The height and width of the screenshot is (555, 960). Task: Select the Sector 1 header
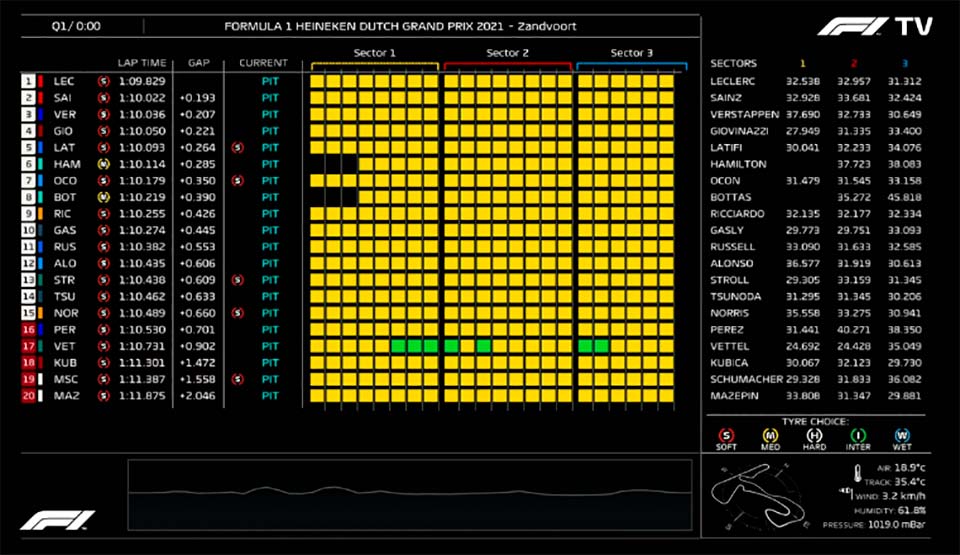point(374,53)
